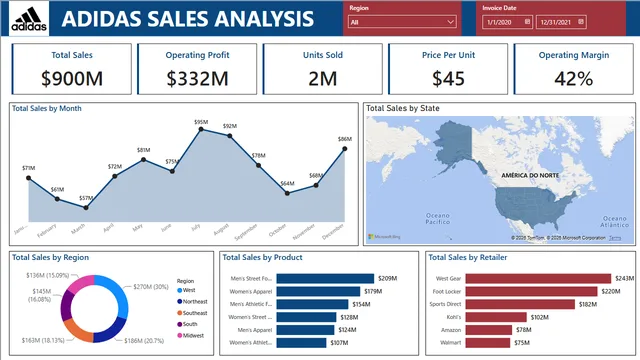This screenshot has height=360, width=640.
Task: Click the Total Sales by State title
Action: click(402, 109)
